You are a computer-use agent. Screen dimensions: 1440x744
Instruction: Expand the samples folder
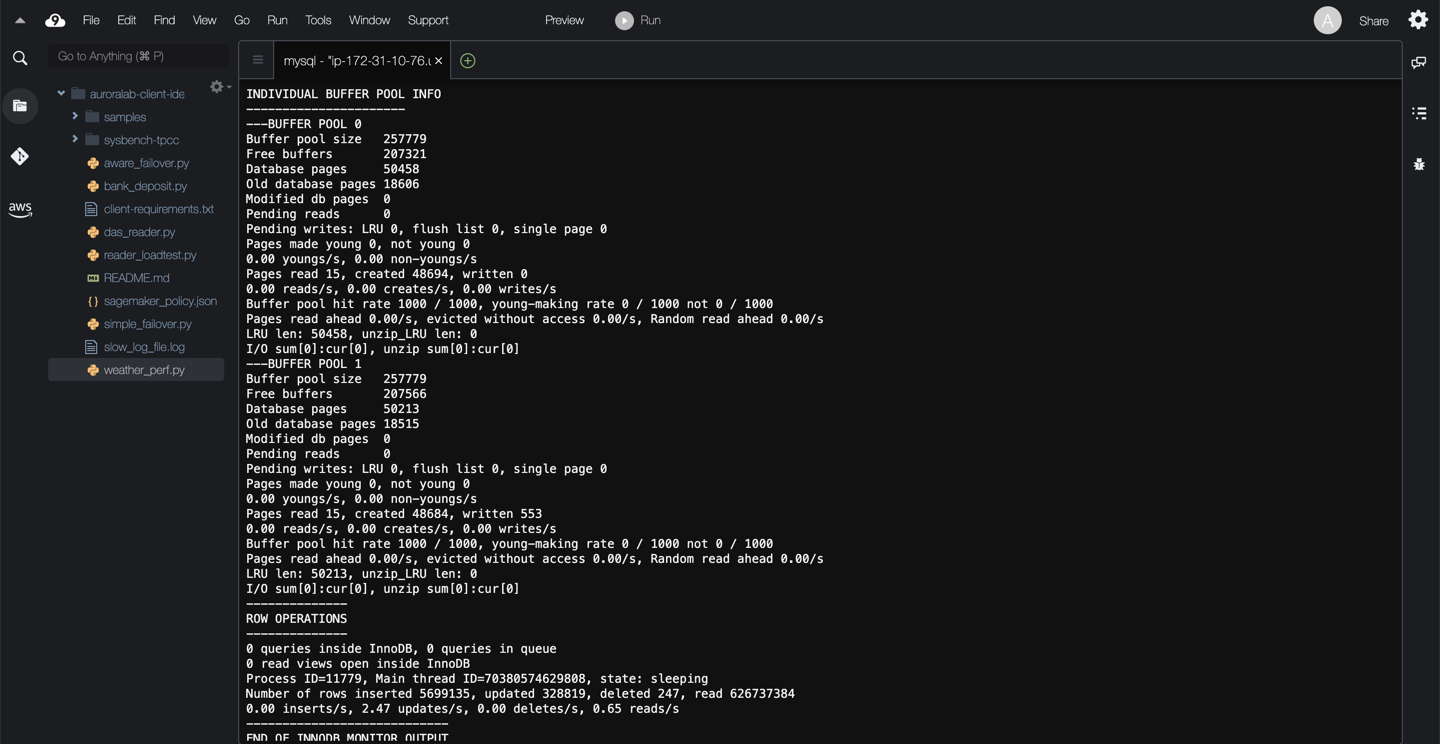click(75, 117)
